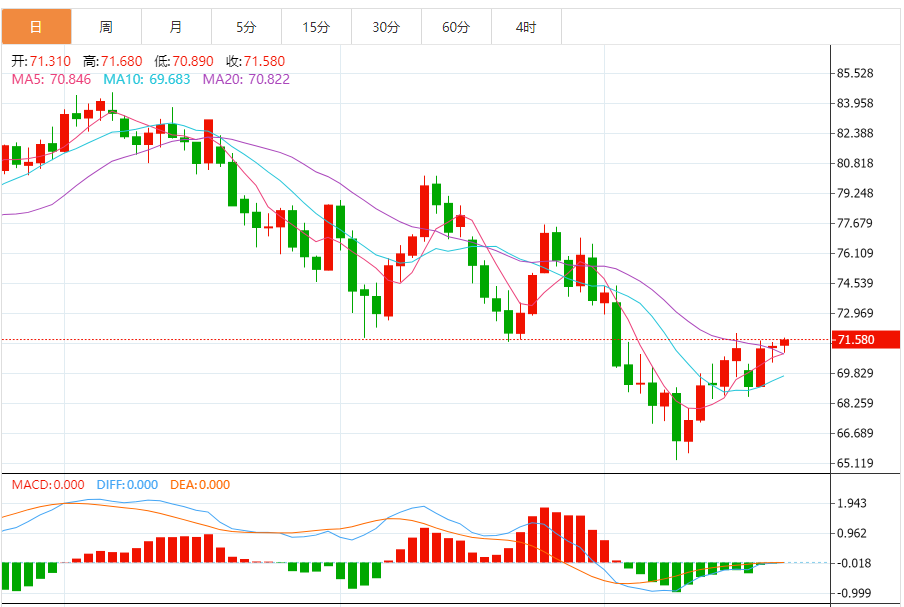Click the DIFF:0.000 indicator label

pos(127,485)
